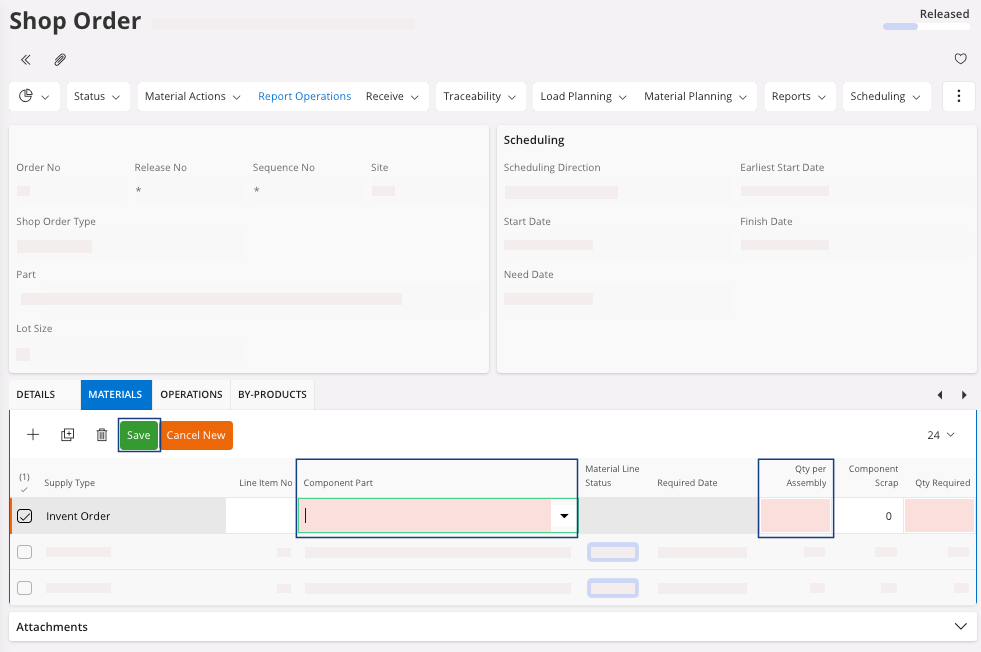Switch to the Operations tab
981x652 pixels.
(191, 395)
